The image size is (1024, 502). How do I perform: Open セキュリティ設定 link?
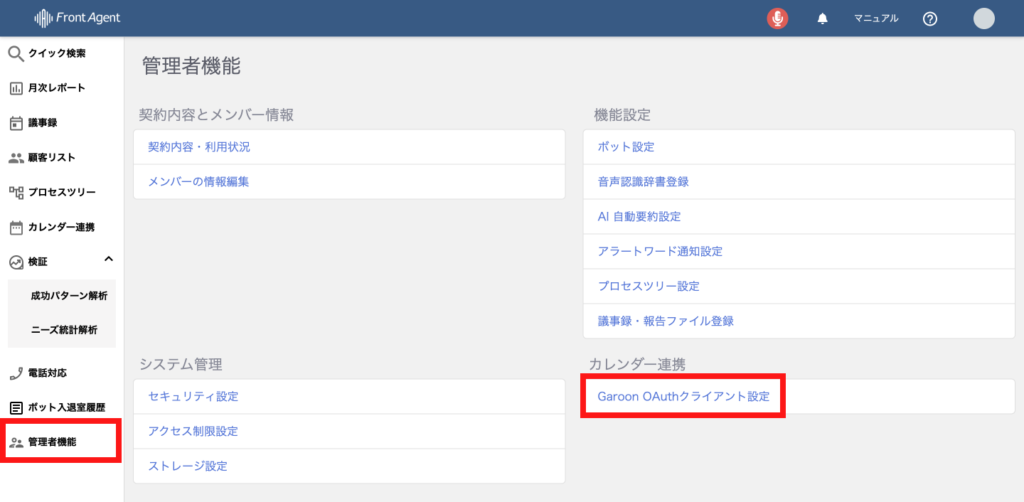193,396
